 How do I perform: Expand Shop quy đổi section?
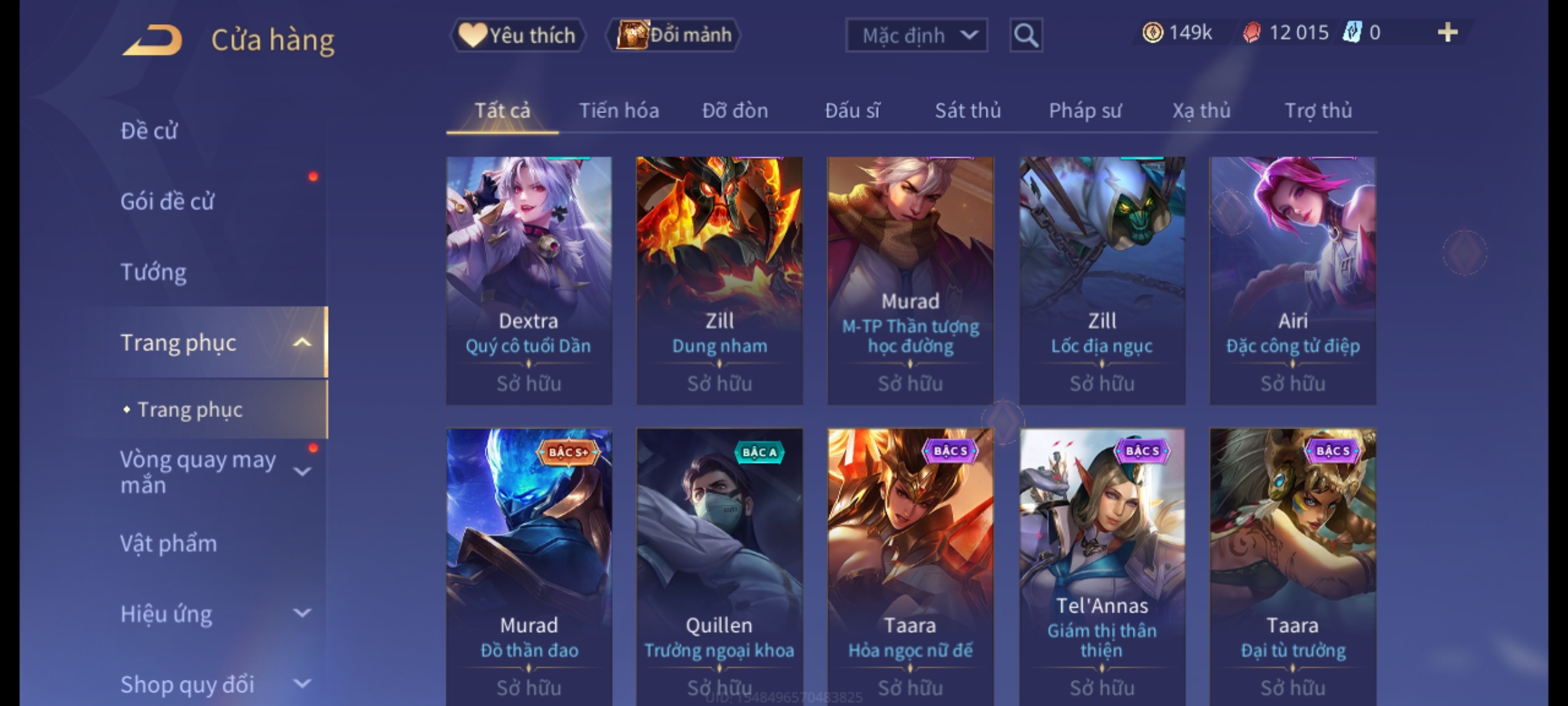pos(302,684)
